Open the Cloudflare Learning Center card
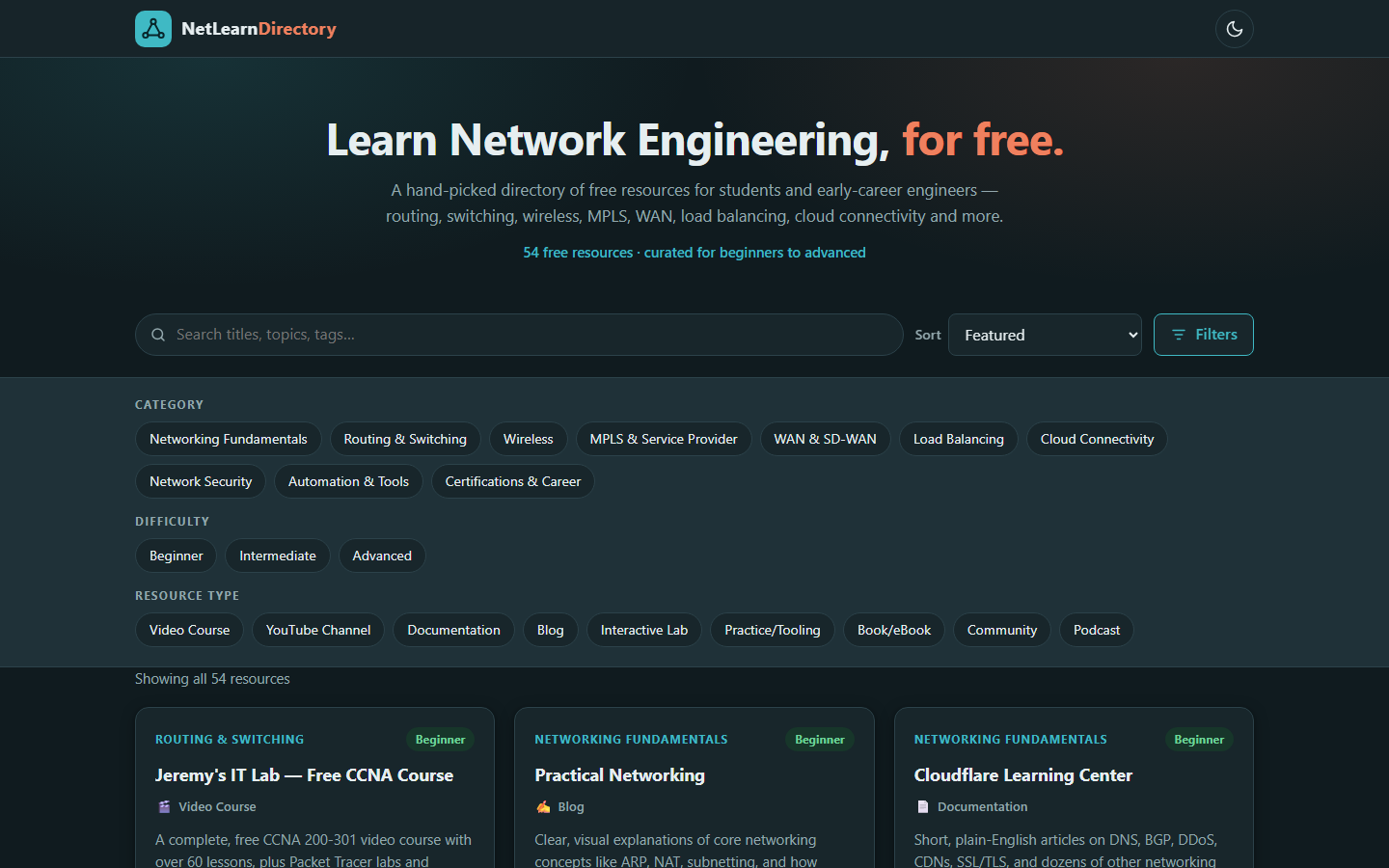The image size is (1389, 868). coord(1023,775)
